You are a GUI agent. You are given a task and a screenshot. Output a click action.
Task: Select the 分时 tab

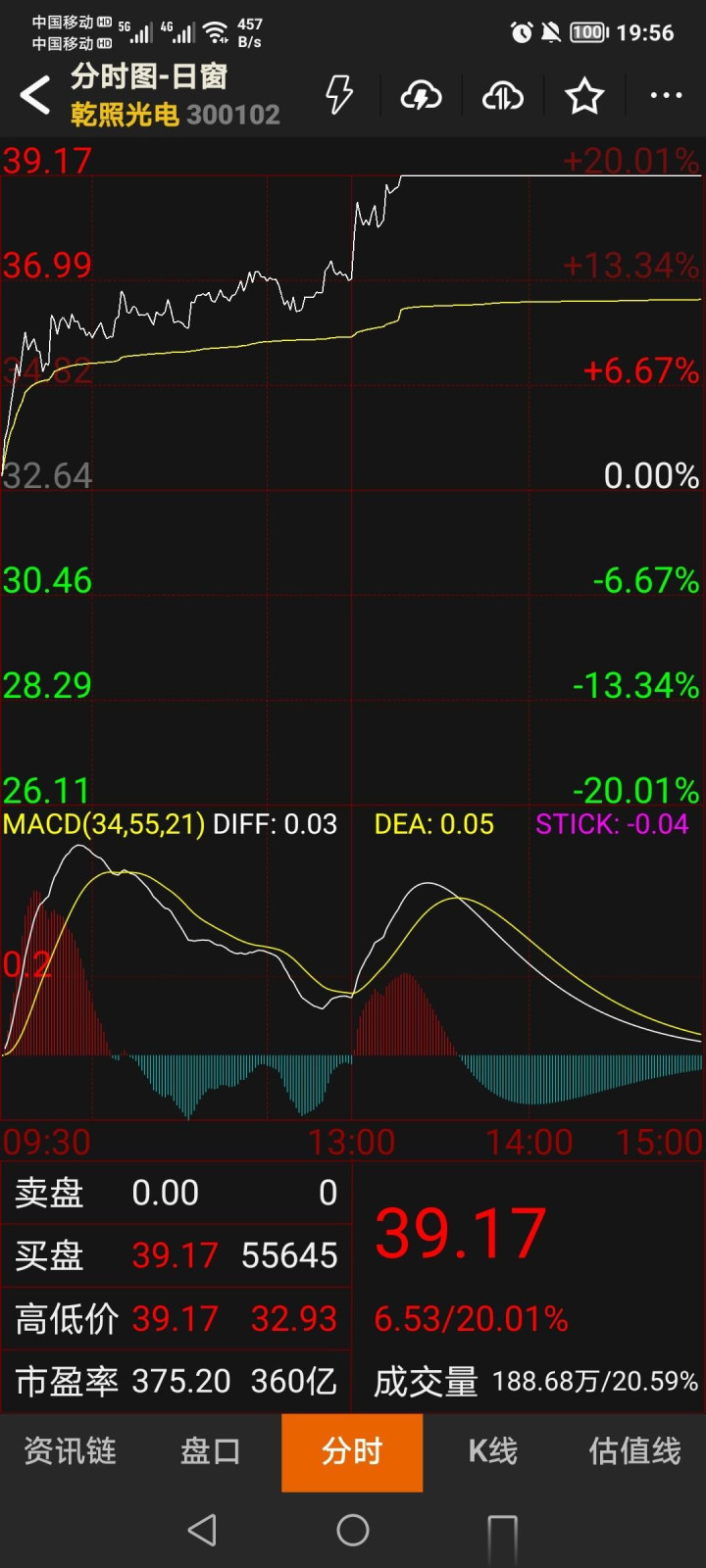click(352, 1452)
